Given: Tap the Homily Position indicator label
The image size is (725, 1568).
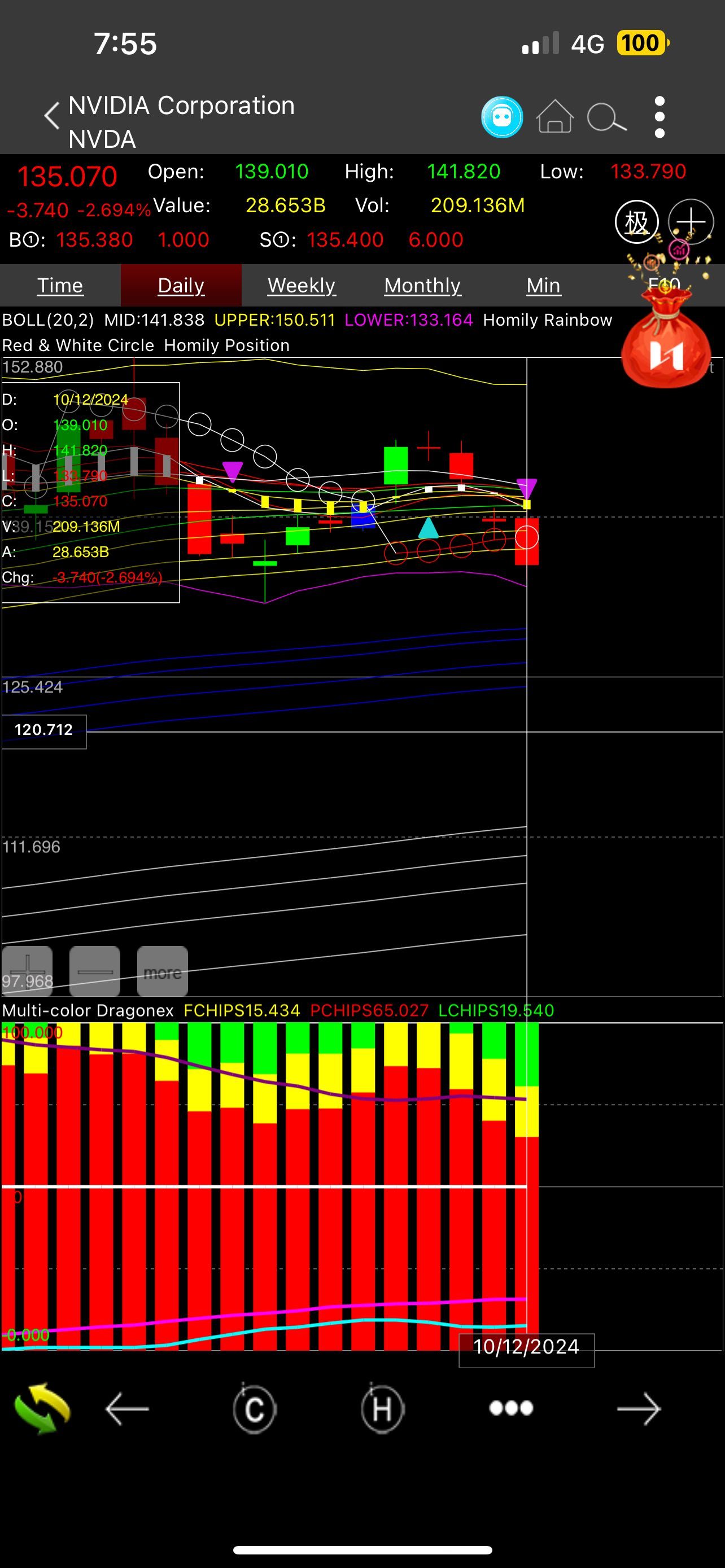Looking at the screenshot, I should tap(226, 346).
